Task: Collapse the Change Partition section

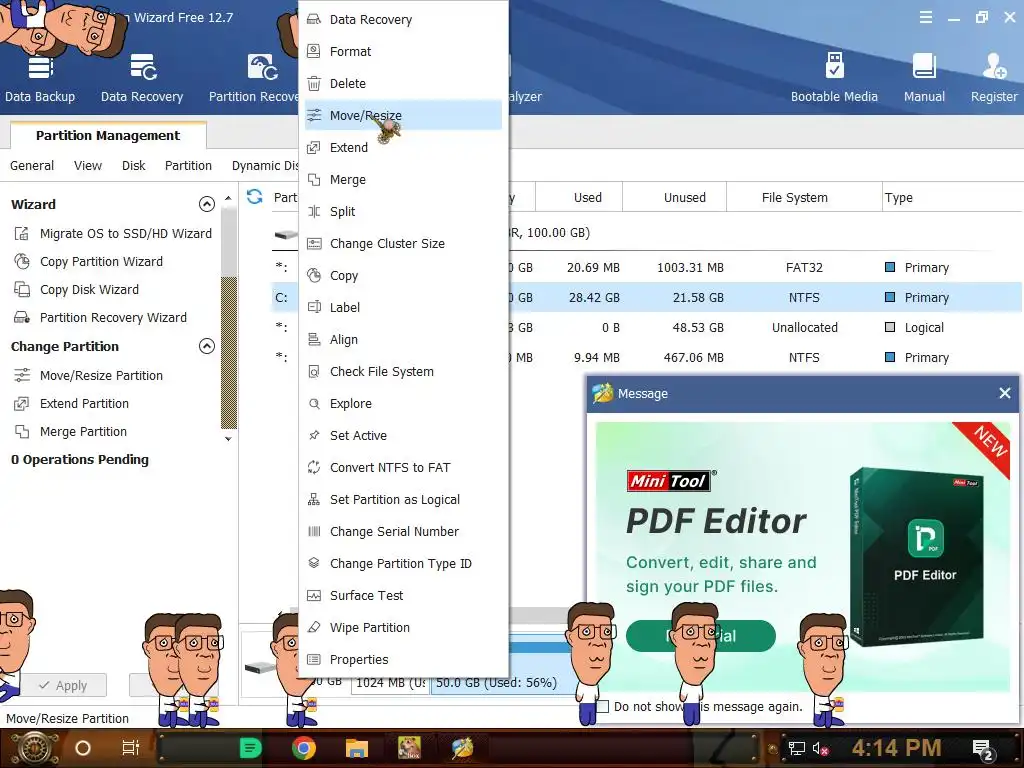Action: click(206, 346)
